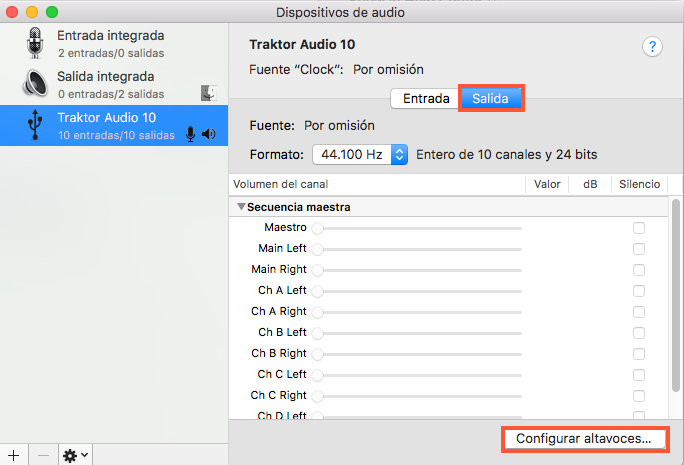The width and height of the screenshot is (684, 465).
Task: Select Salida integrada device
Action: pos(114,84)
